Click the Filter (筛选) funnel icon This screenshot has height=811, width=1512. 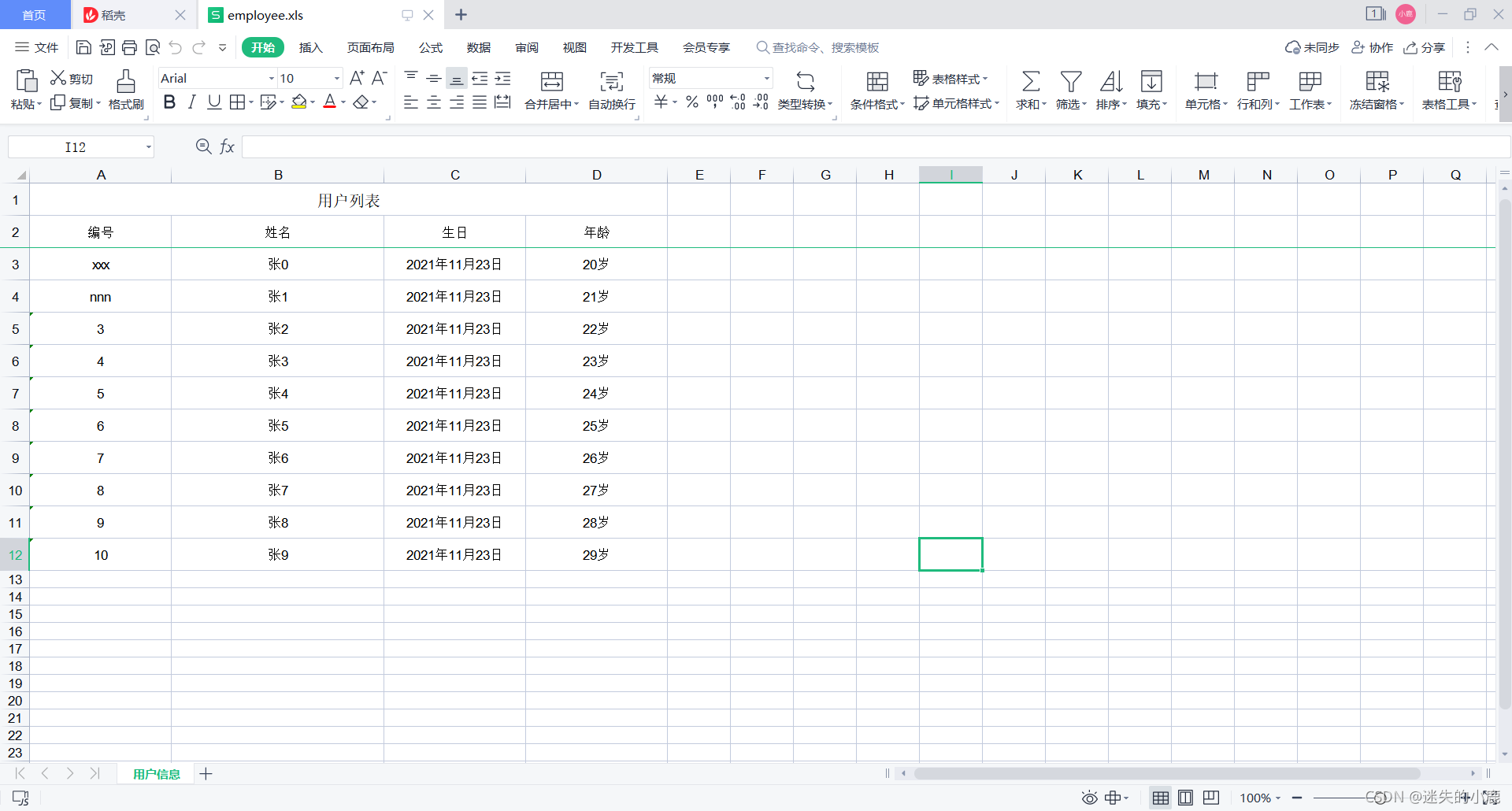(x=1071, y=81)
